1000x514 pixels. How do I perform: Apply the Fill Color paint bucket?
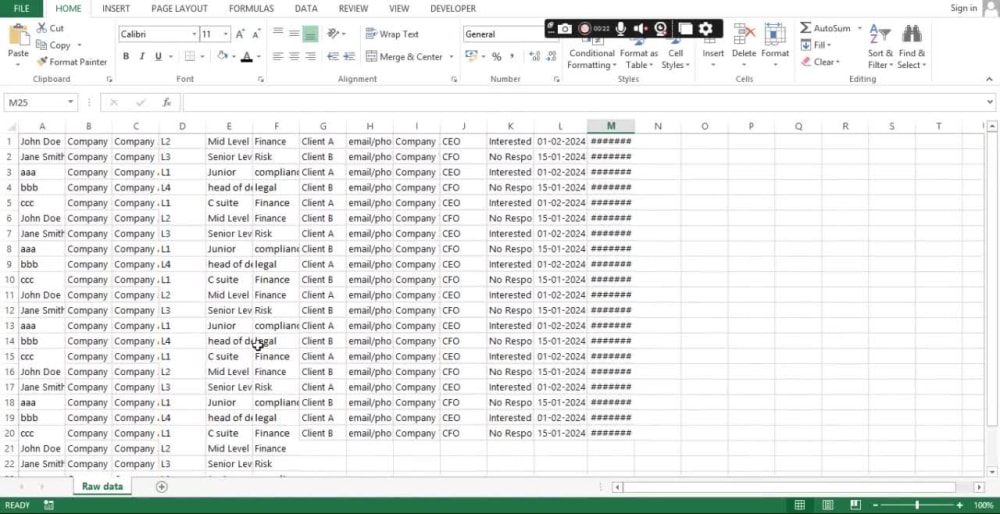point(222,56)
